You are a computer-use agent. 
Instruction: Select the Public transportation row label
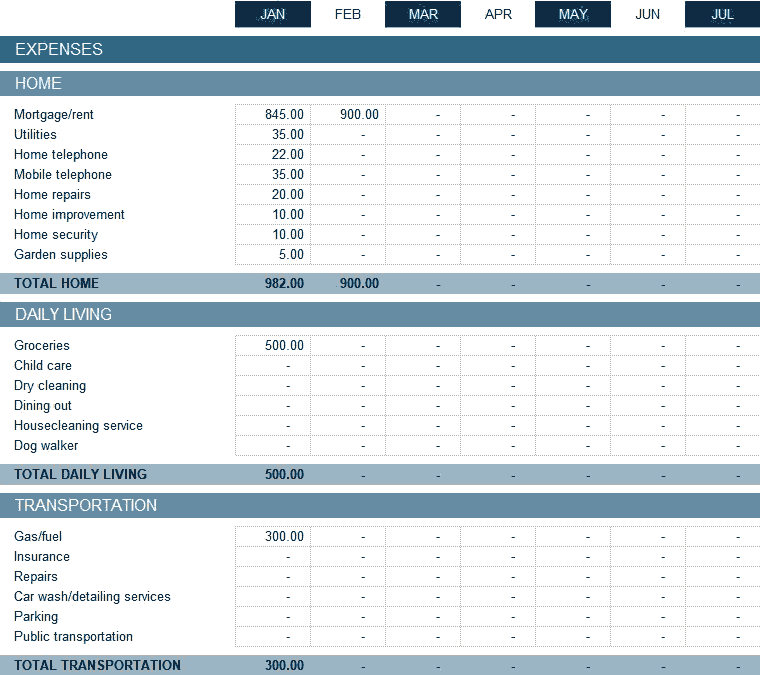tap(73, 637)
